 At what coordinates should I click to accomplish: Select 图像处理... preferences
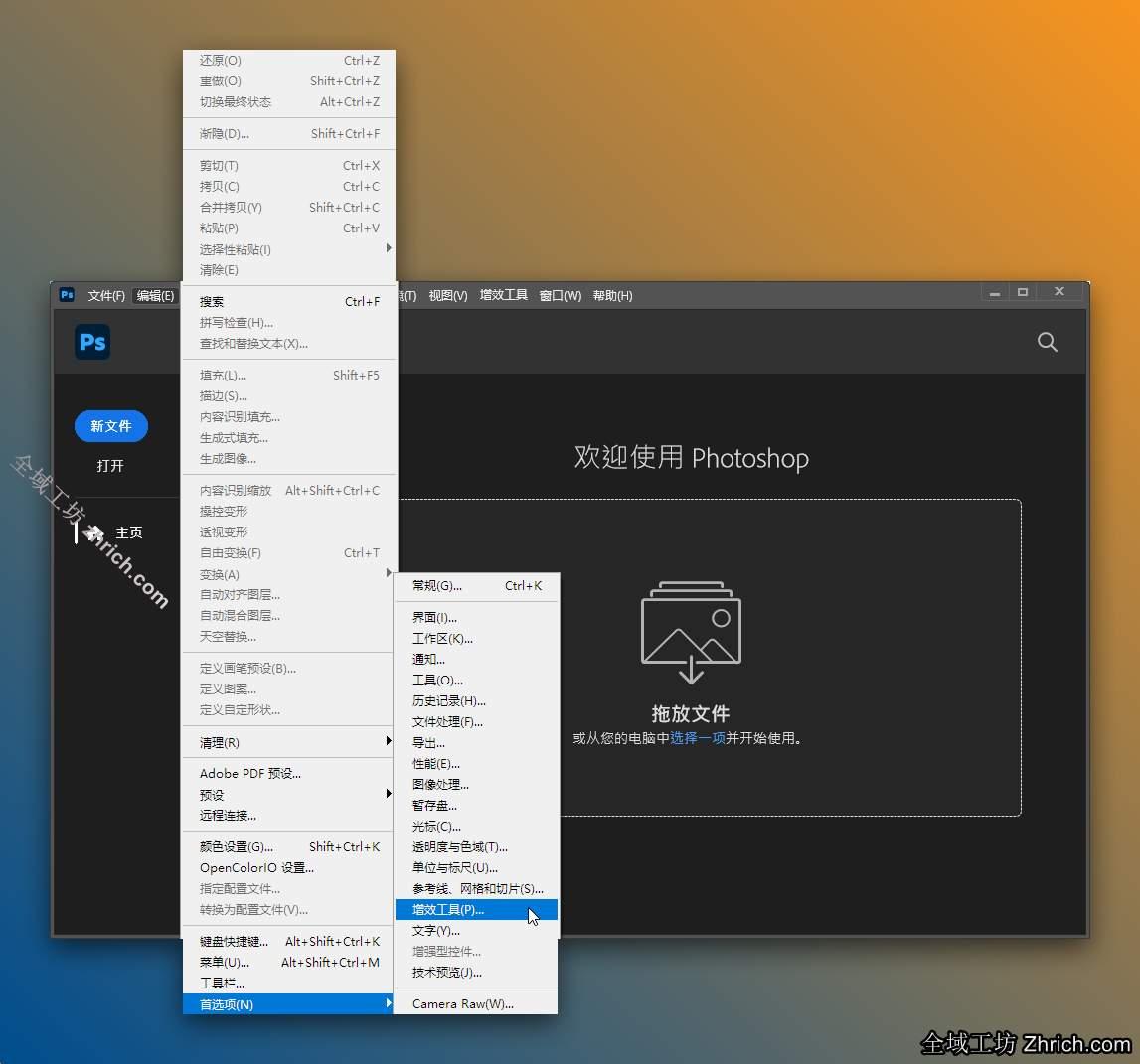click(x=476, y=785)
